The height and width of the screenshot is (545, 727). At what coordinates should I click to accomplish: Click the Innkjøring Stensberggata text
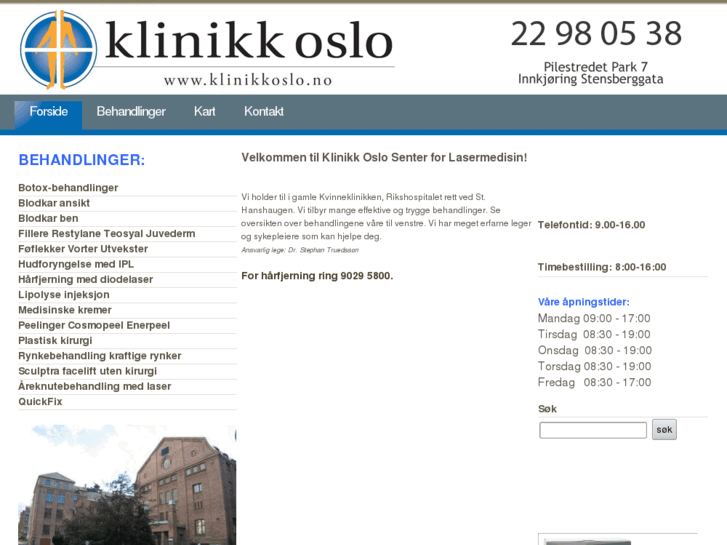(x=591, y=79)
